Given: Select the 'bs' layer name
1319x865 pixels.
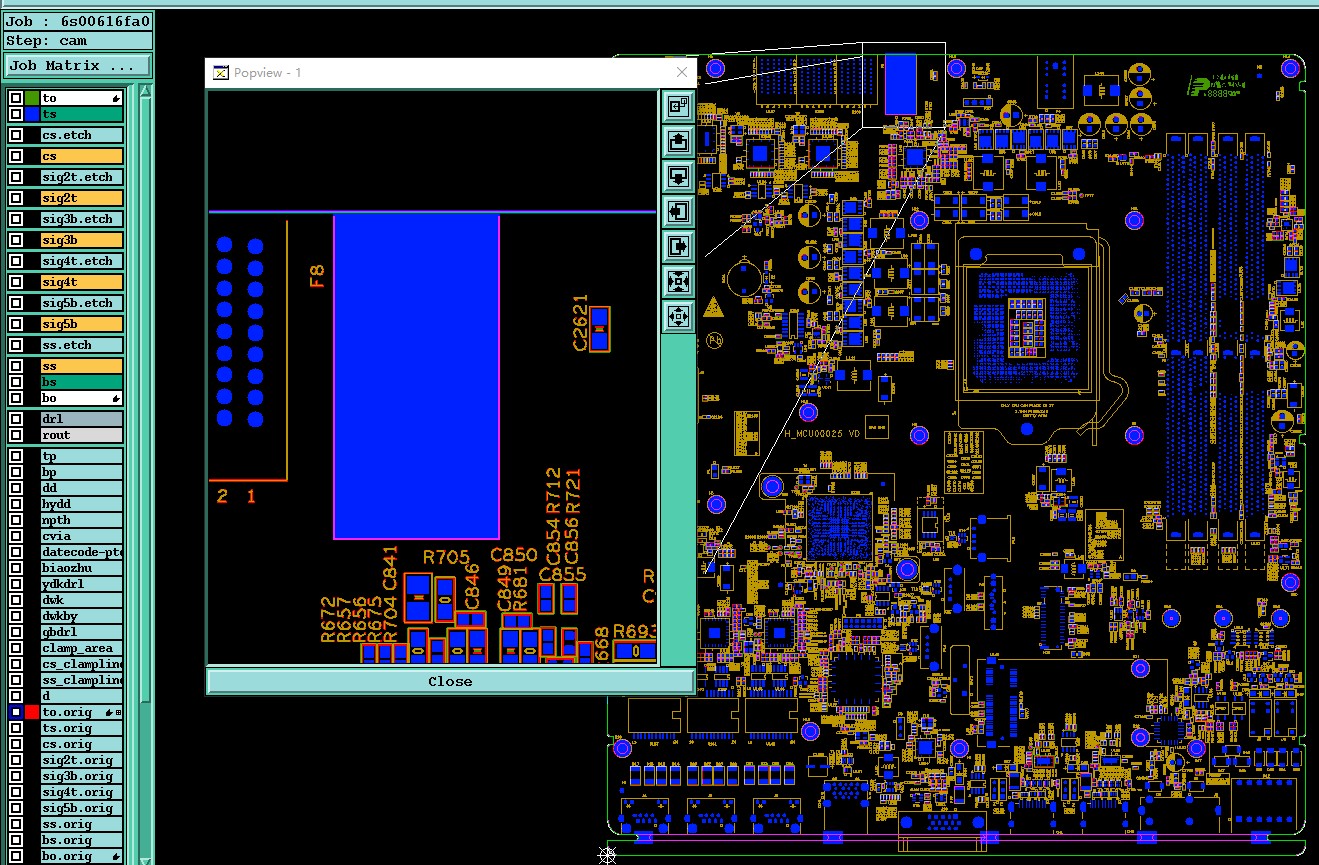Looking at the screenshot, I should click(82, 382).
